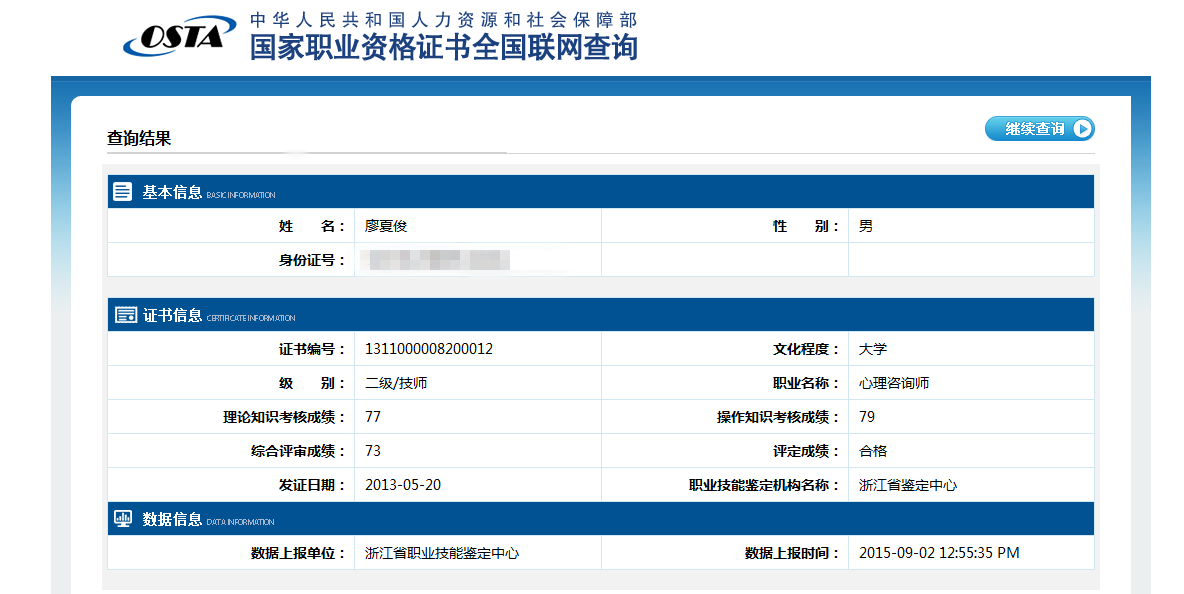Click the arrow icon on 继续查询 button
Image resolution: width=1184 pixels, height=594 pixels.
(x=1082, y=129)
